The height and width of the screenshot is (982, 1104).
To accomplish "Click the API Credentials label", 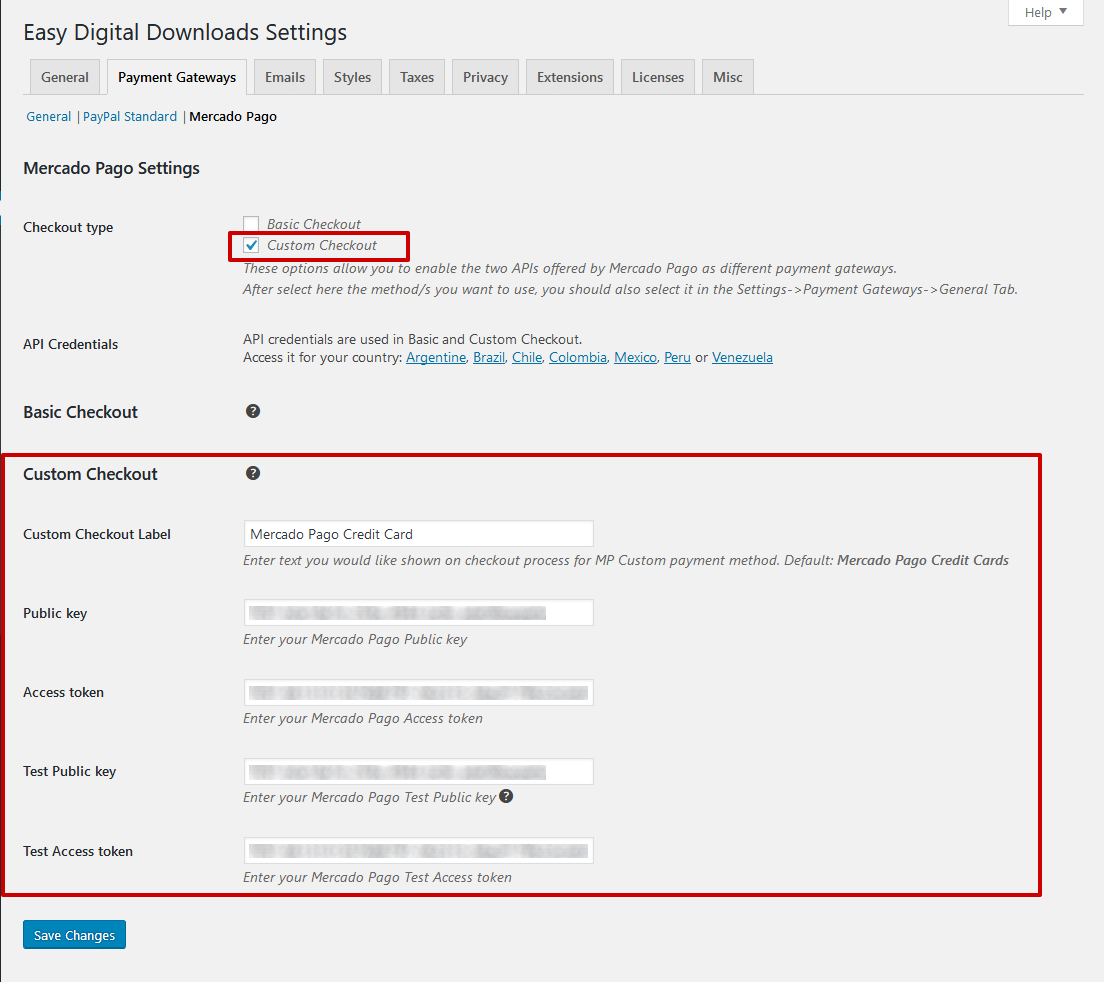I will 70,344.
